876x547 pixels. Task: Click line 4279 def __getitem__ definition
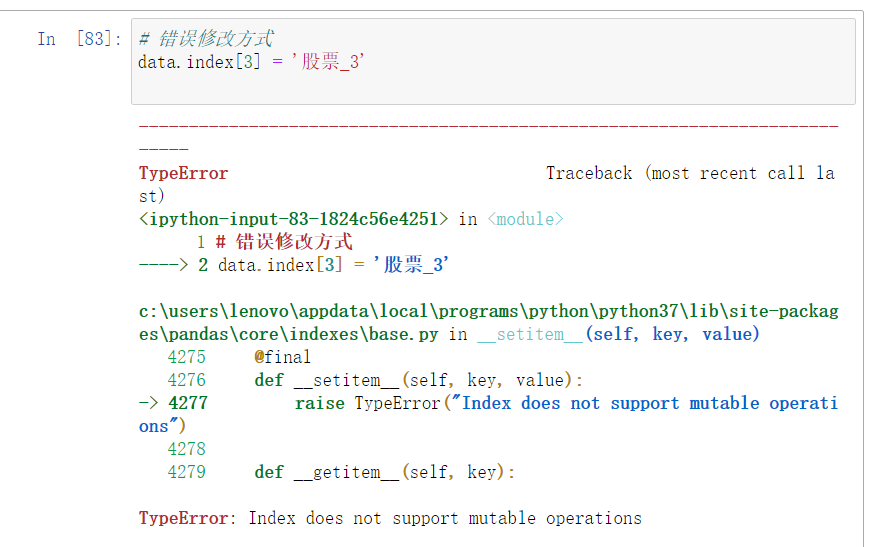(x=384, y=472)
